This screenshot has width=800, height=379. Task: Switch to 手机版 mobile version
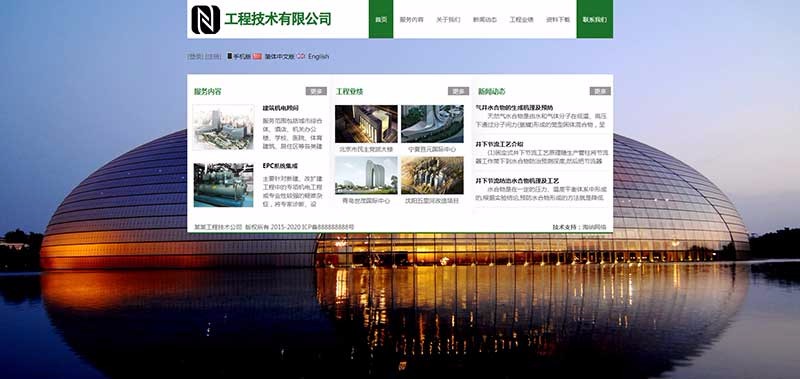(x=242, y=57)
